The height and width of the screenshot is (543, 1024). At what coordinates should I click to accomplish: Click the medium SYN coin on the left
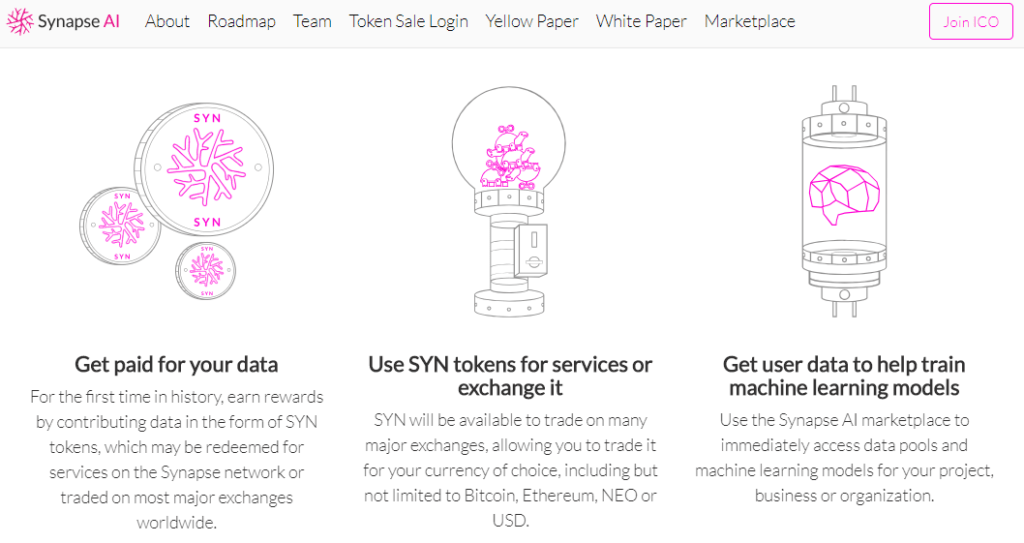pyautogui.click(x=120, y=225)
